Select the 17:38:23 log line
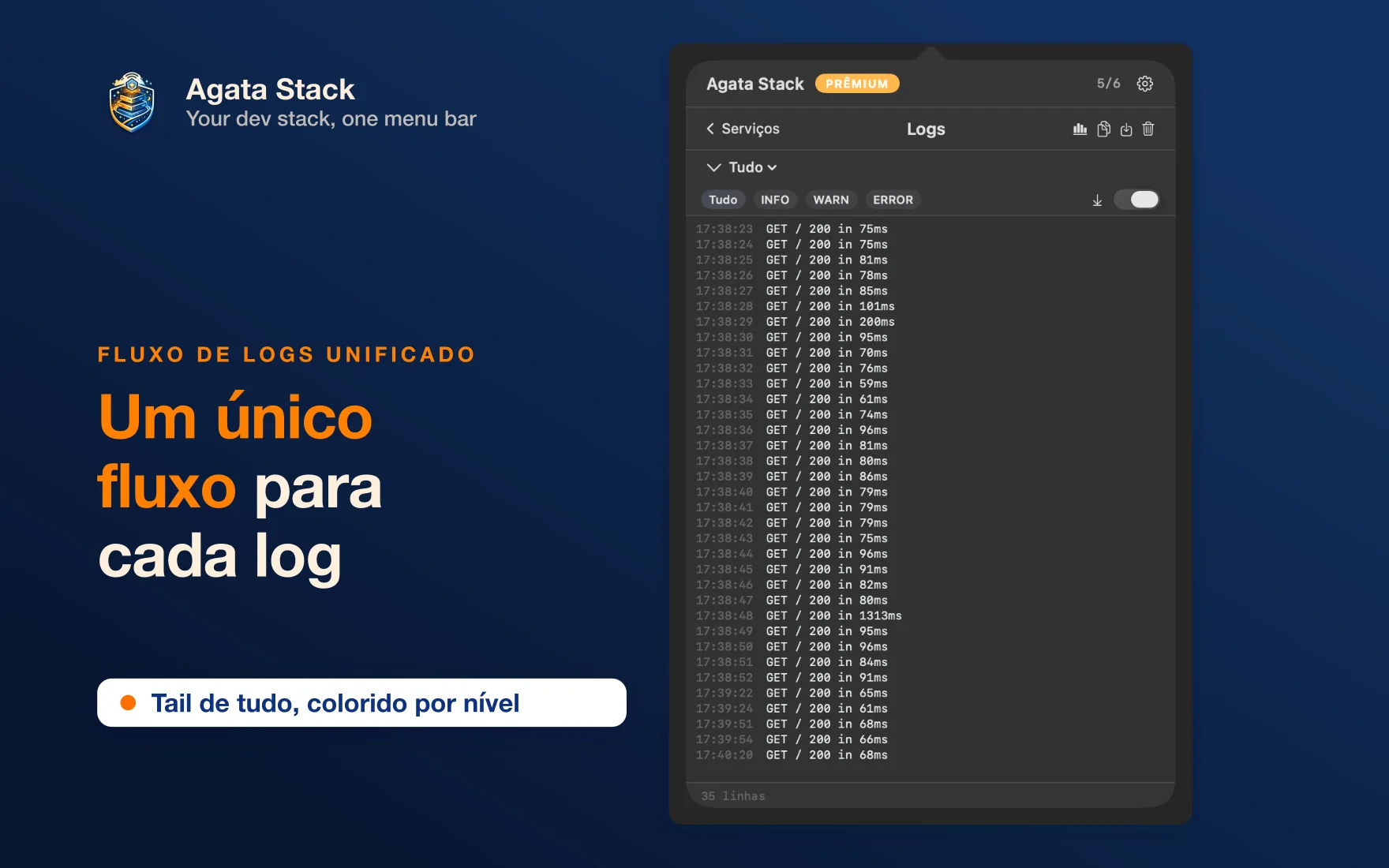The height and width of the screenshot is (868, 1389). click(792, 229)
